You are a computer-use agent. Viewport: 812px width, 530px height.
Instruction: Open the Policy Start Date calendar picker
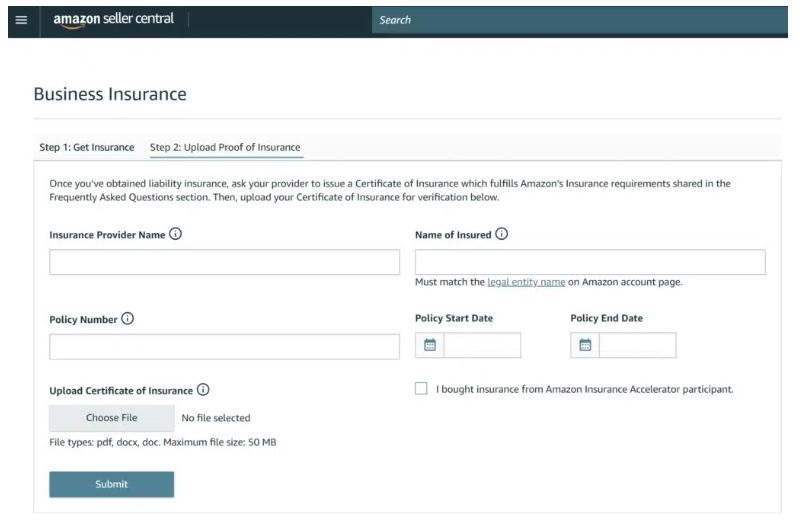point(430,345)
